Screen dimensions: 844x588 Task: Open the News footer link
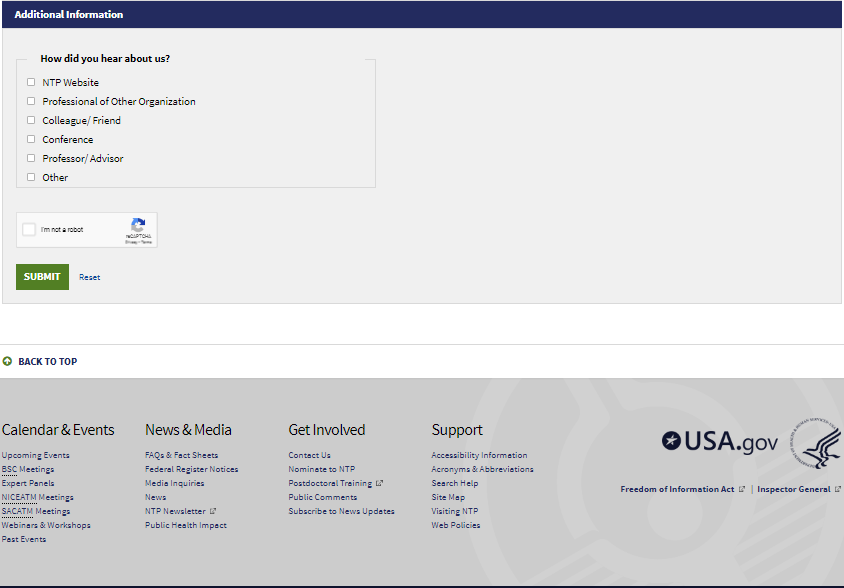(156, 497)
